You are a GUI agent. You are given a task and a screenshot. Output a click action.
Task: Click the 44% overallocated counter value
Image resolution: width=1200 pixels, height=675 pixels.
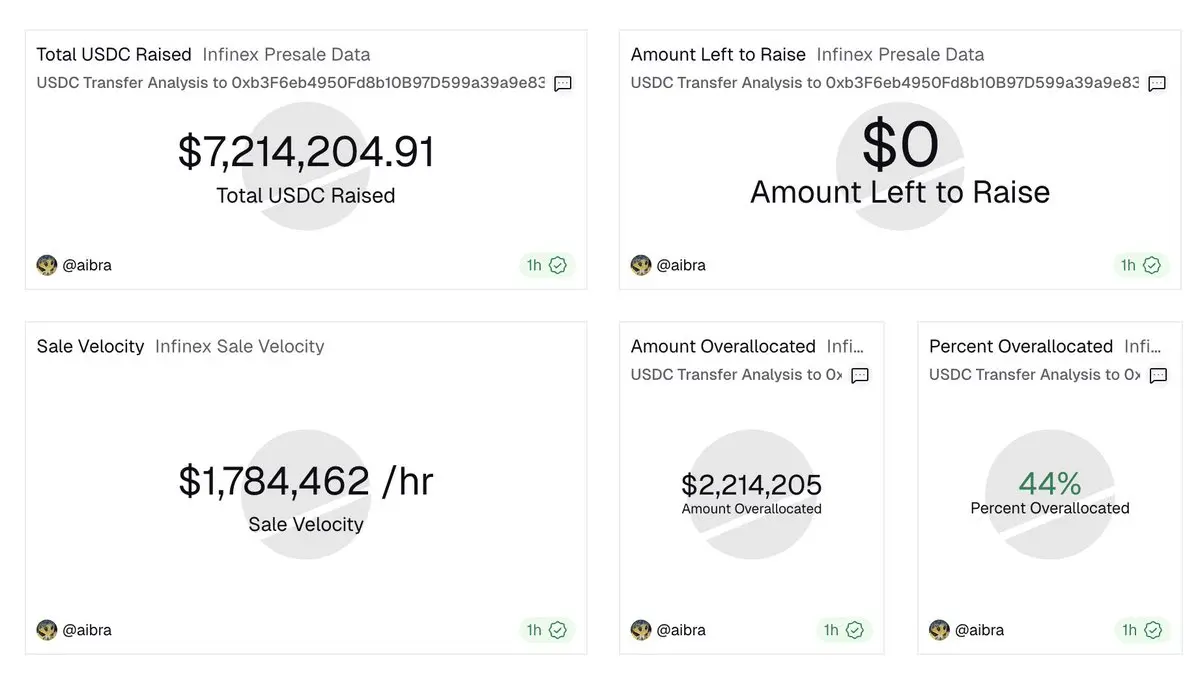pyautogui.click(x=1050, y=484)
